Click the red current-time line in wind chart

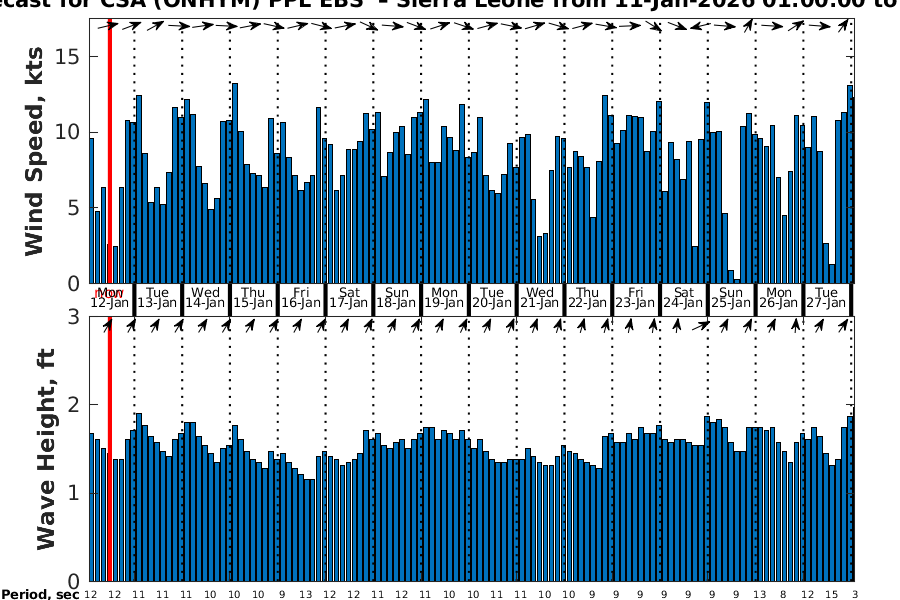109,150
